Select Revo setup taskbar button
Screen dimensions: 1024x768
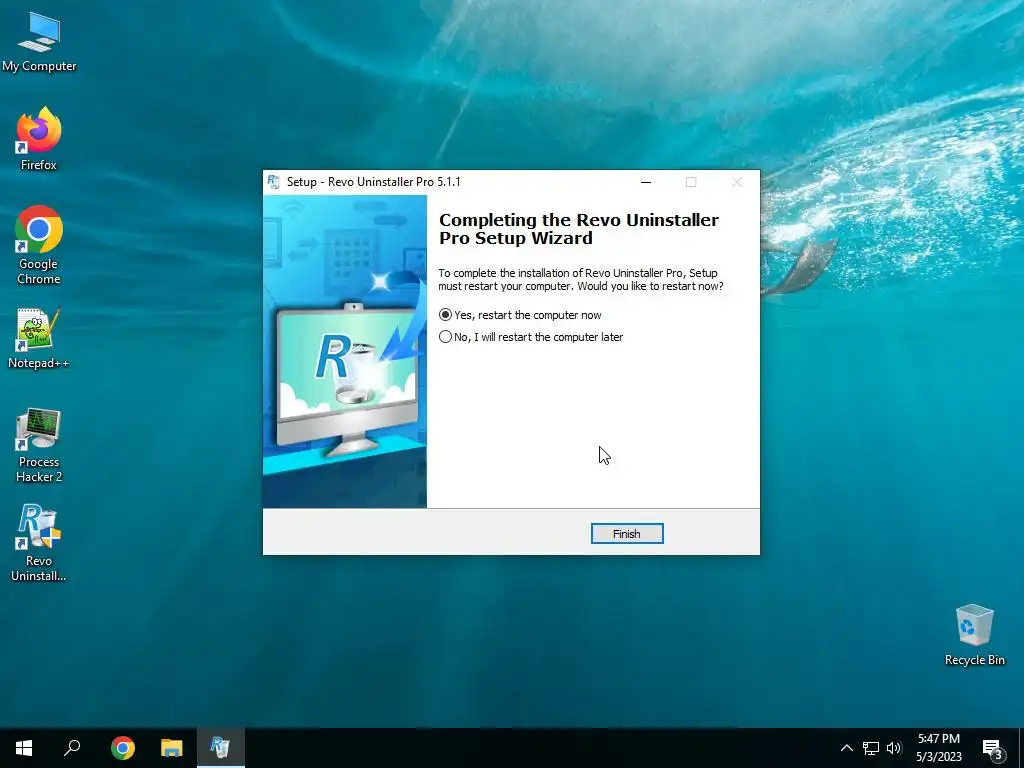coord(221,748)
